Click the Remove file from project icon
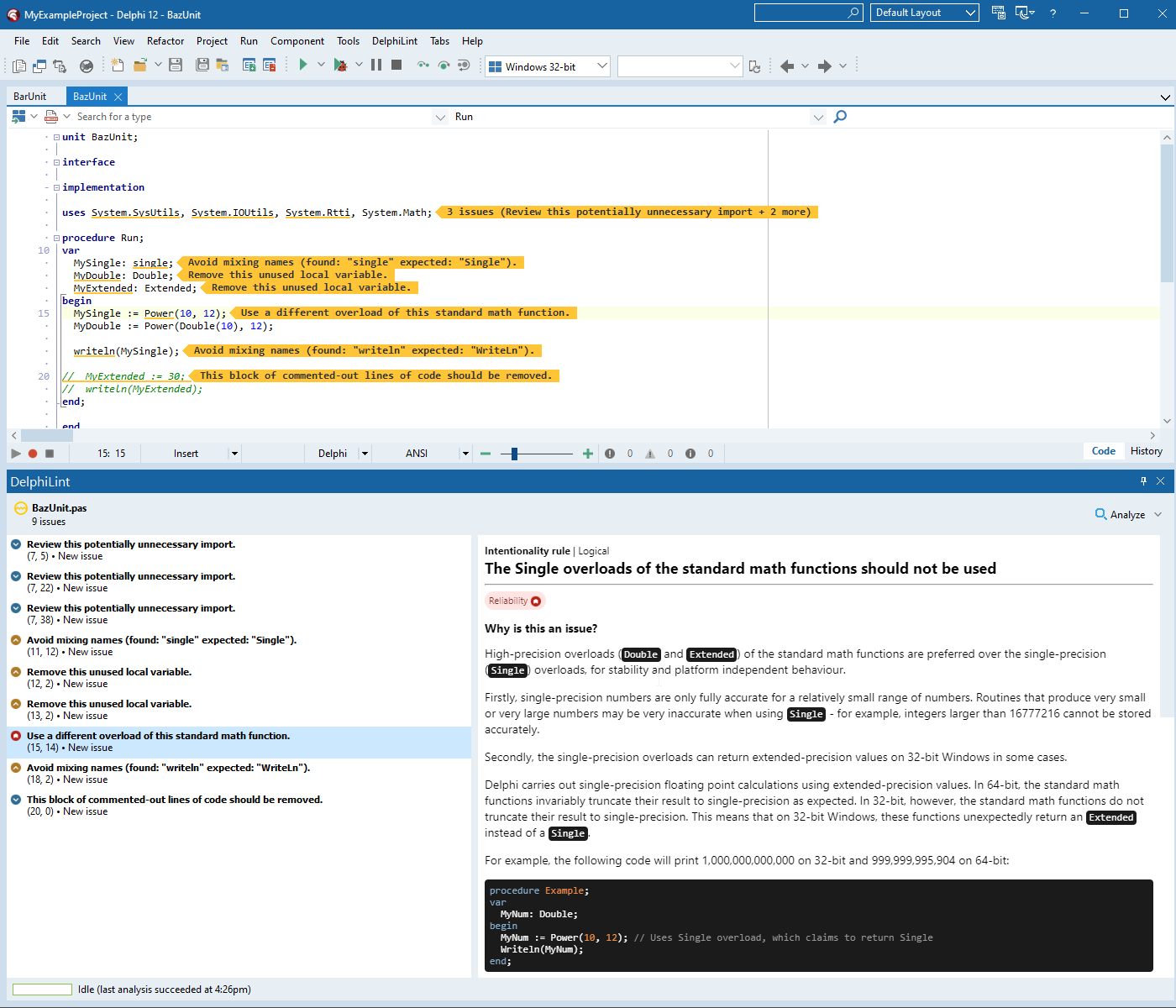This screenshot has height=1008, width=1176. coord(270,66)
